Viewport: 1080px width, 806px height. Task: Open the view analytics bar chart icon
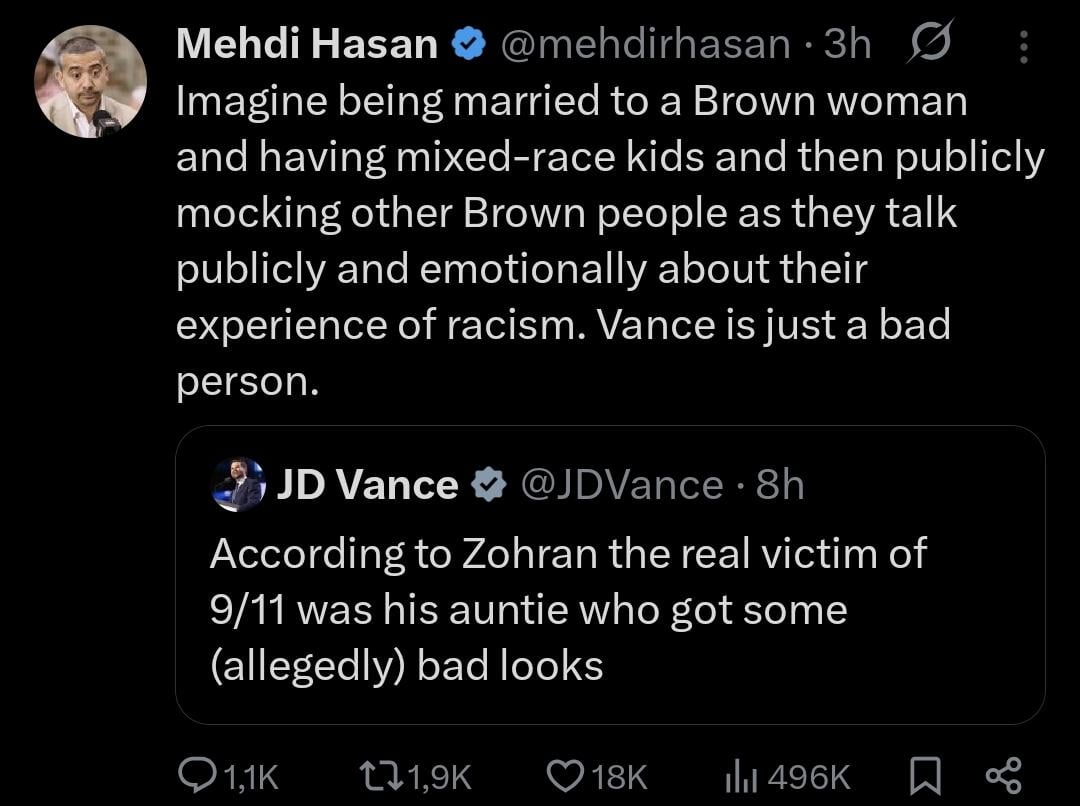739,775
